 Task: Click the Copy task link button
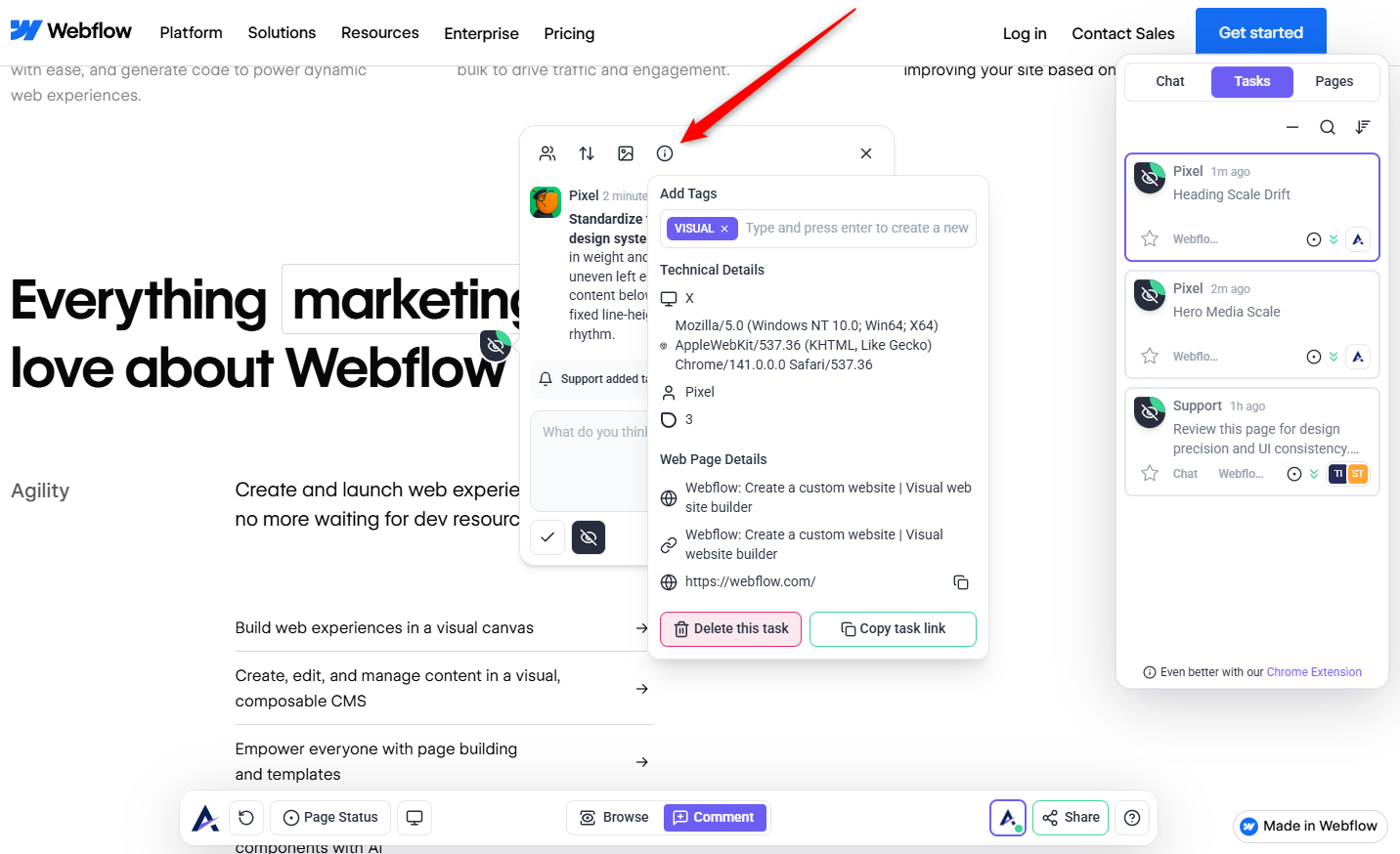click(x=893, y=629)
